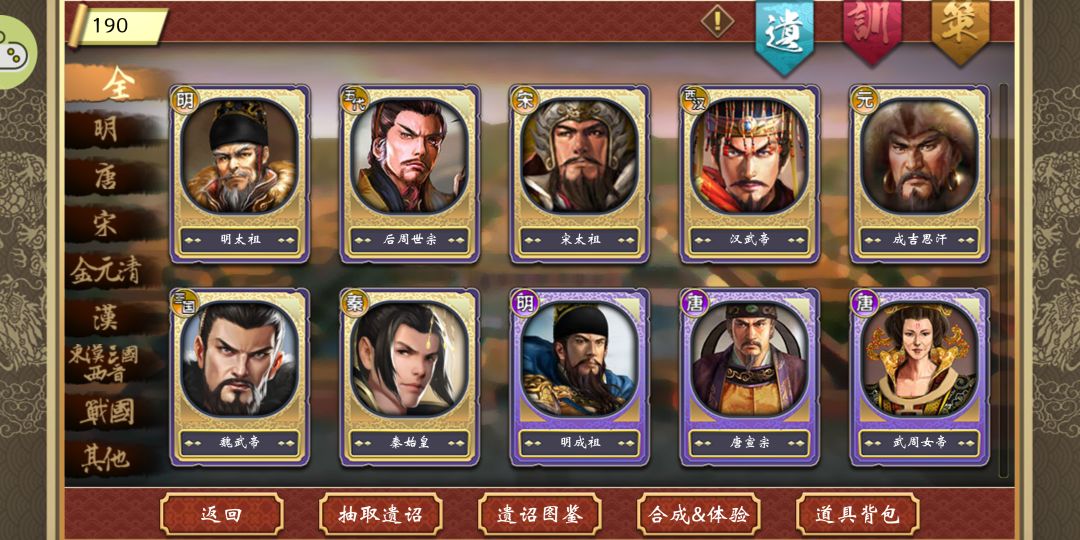
Task: Click the green gamepad icon
Action: pos(15,52)
